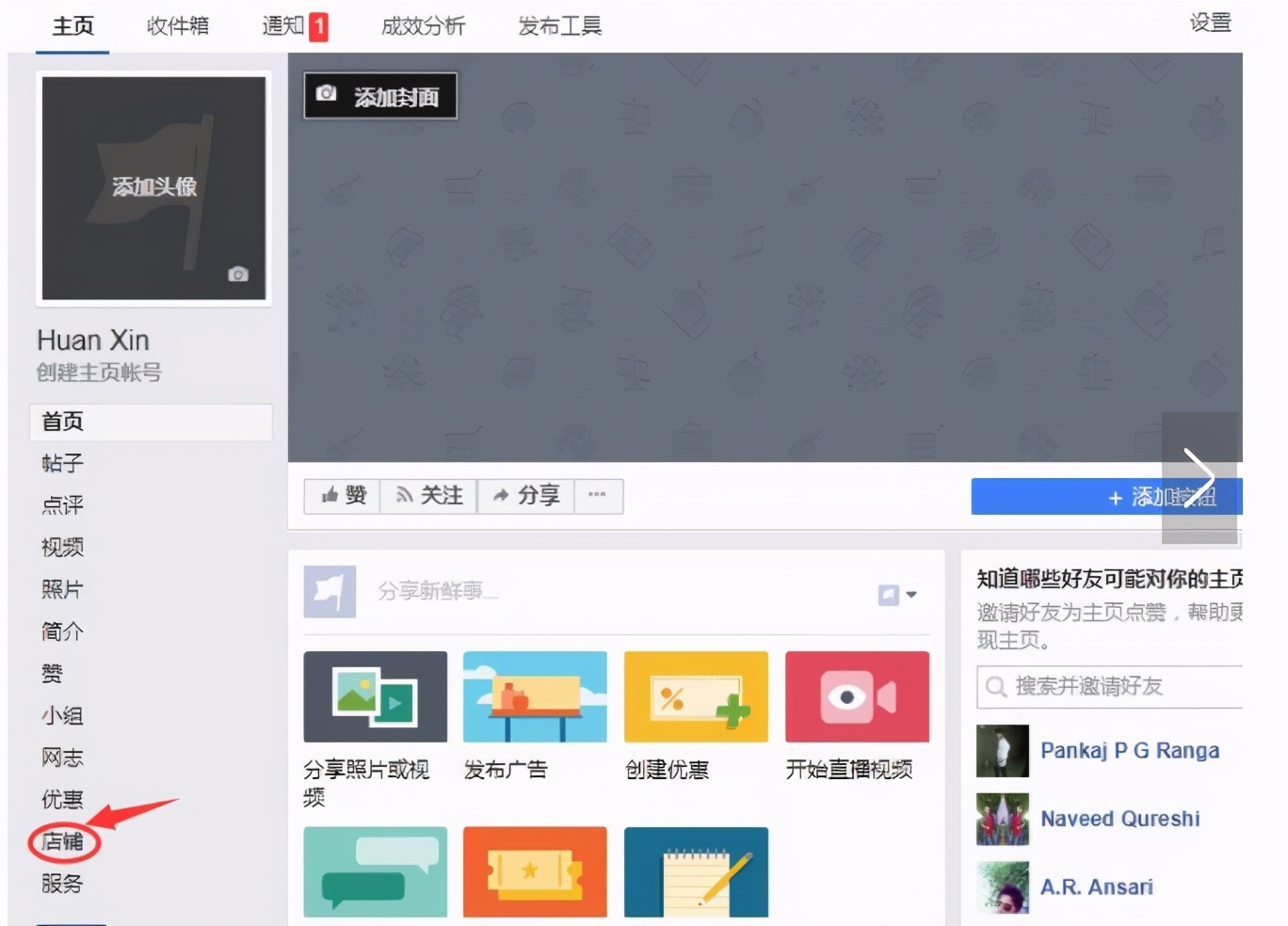Select 店铺 in the left sidebar
Viewport: 1288px width, 926px height.
(x=62, y=842)
